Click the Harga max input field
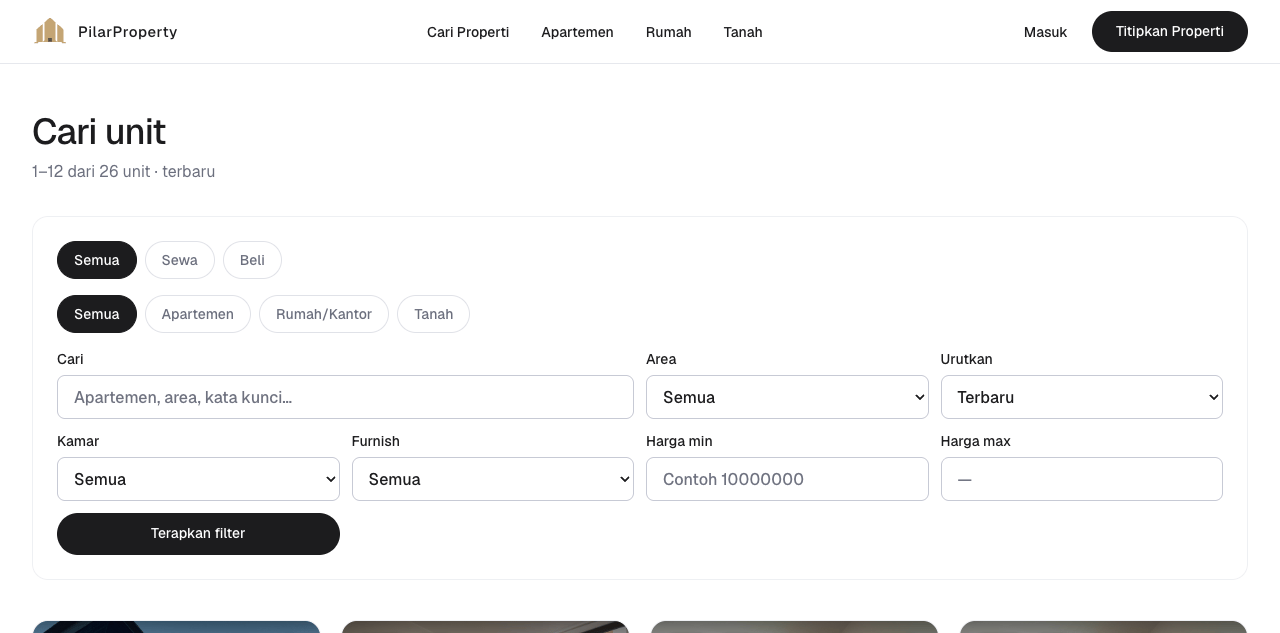This screenshot has height=633, width=1280. click(1082, 479)
